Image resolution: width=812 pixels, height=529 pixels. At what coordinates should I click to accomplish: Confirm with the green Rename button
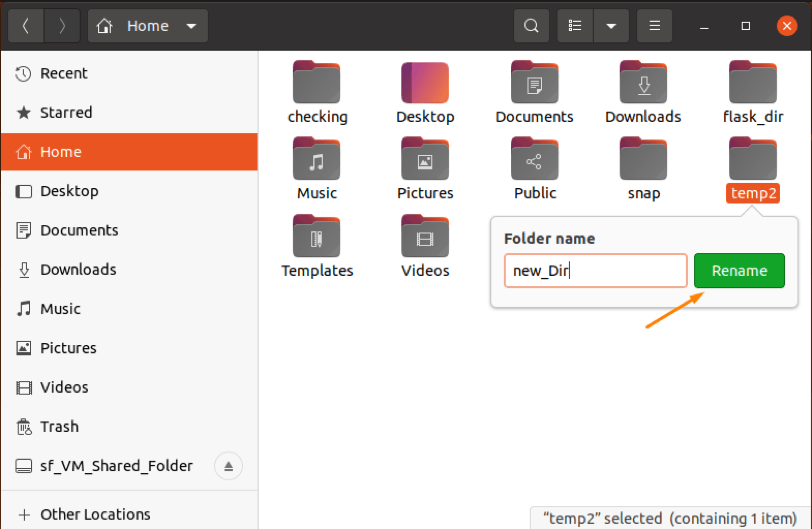pos(740,270)
